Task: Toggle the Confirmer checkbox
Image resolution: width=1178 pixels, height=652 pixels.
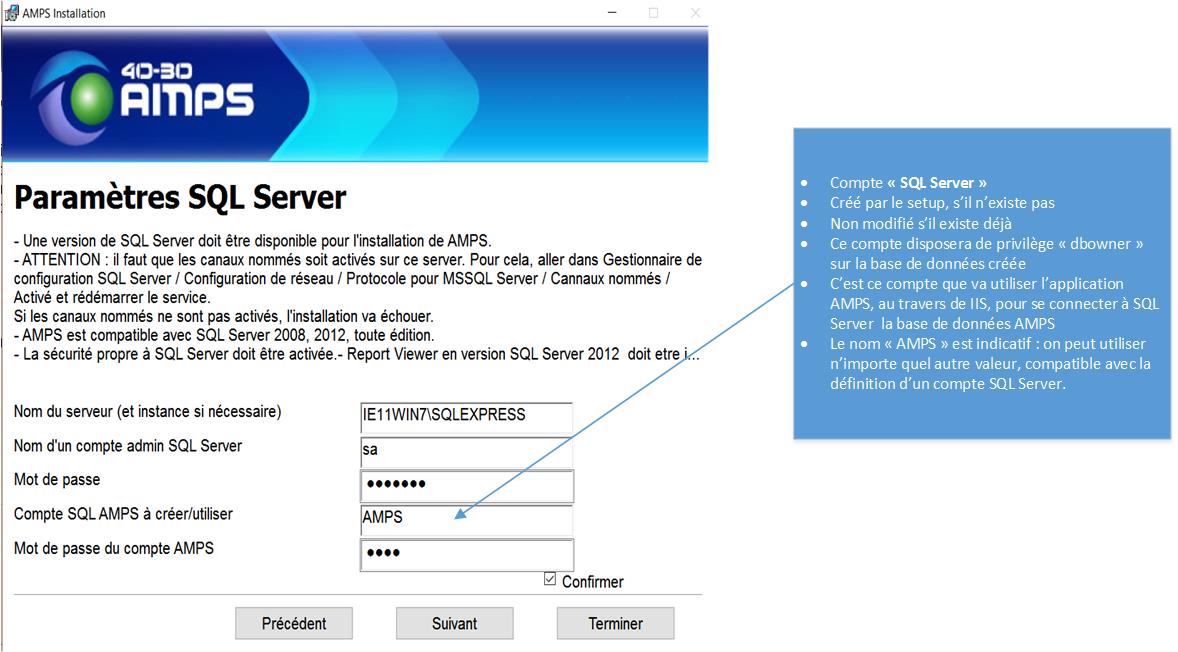Action: [550, 579]
